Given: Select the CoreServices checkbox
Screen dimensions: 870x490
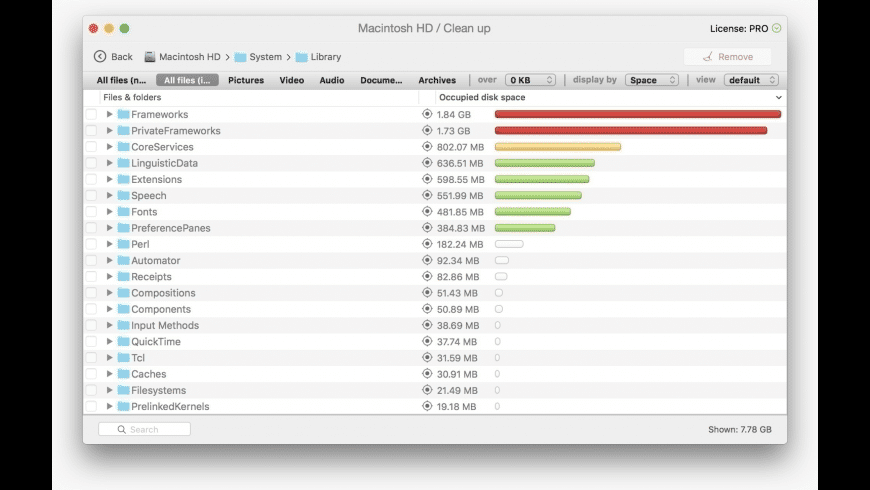Looking at the screenshot, I should [x=92, y=147].
